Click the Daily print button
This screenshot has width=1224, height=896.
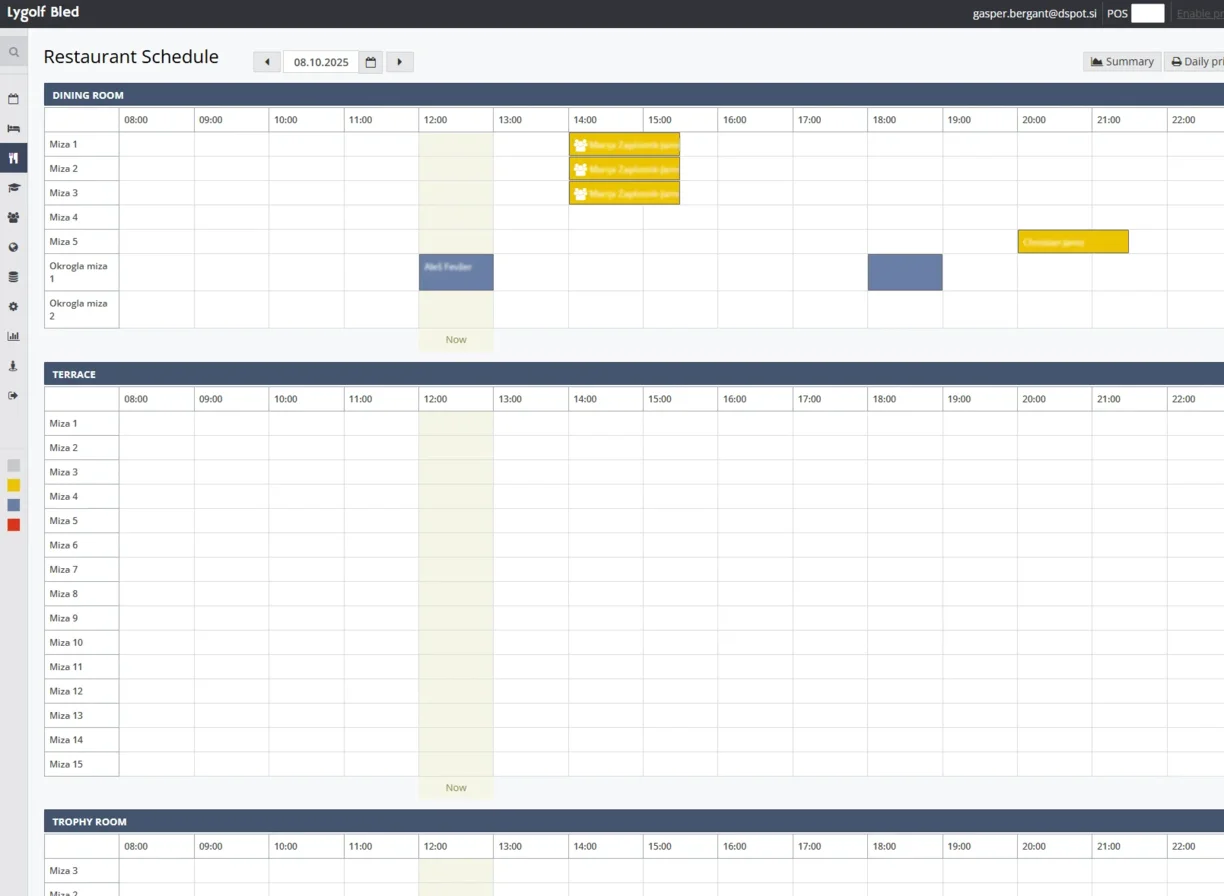(x=1196, y=62)
